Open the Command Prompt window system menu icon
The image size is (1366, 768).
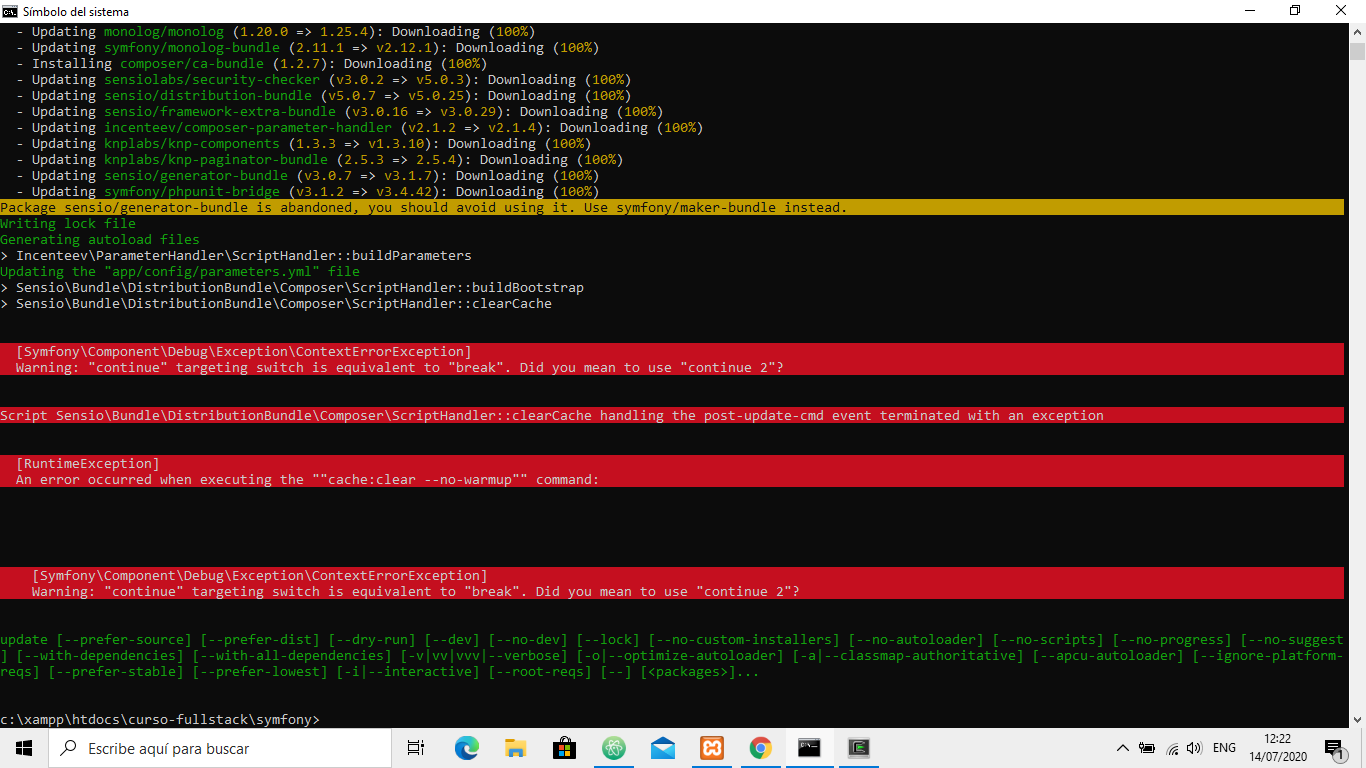tap(10, 11)
